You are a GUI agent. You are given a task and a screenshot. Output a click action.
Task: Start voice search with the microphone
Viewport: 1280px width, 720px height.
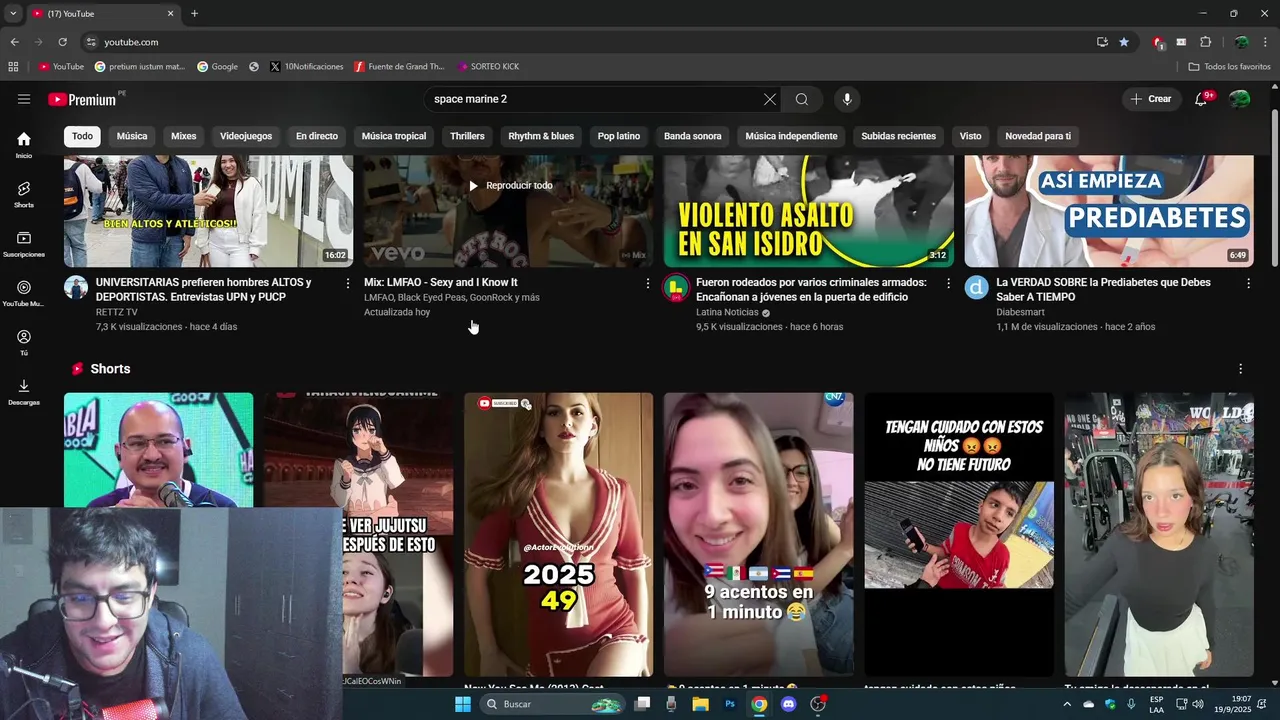(847, 99)
